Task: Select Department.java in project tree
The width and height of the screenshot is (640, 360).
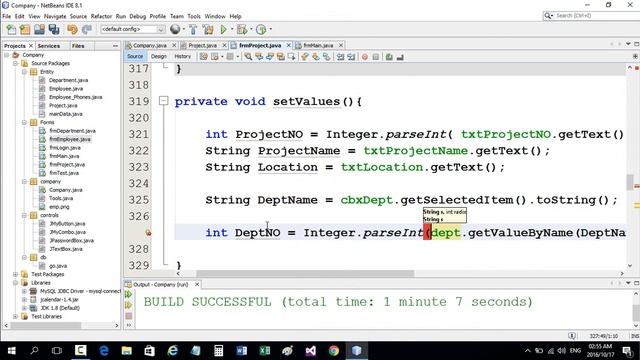Action: tap(68, 80)
